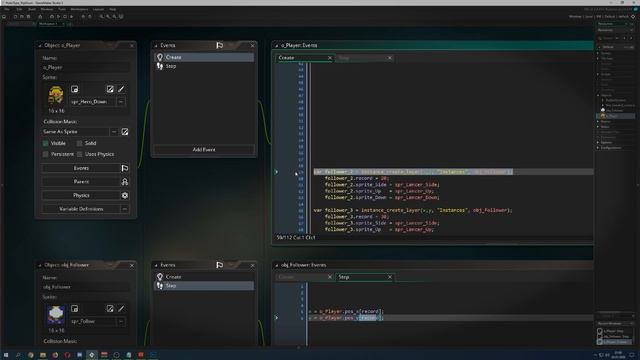Open the File menu
Screen dimensions: 640x360
coord(7,9)
